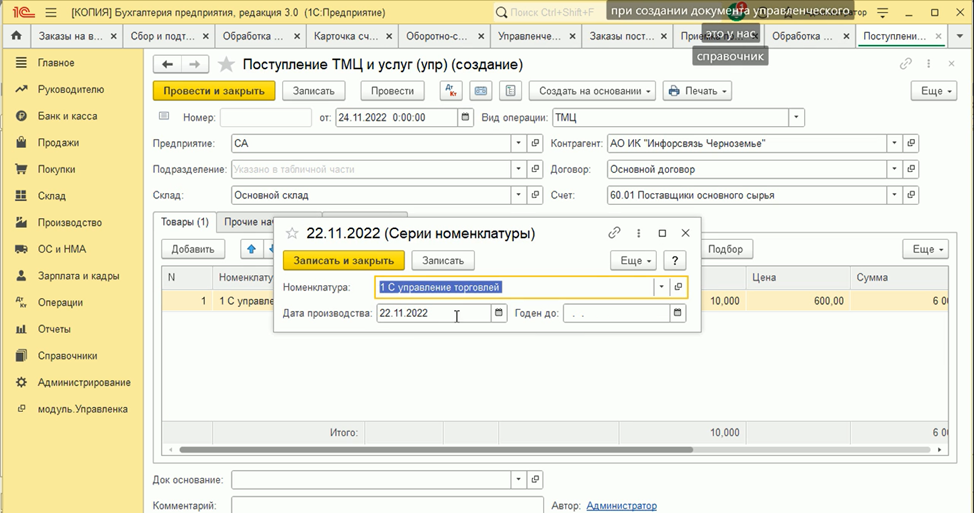
Task: Expand Склад dropdown arrow
Action: (519, 195)
